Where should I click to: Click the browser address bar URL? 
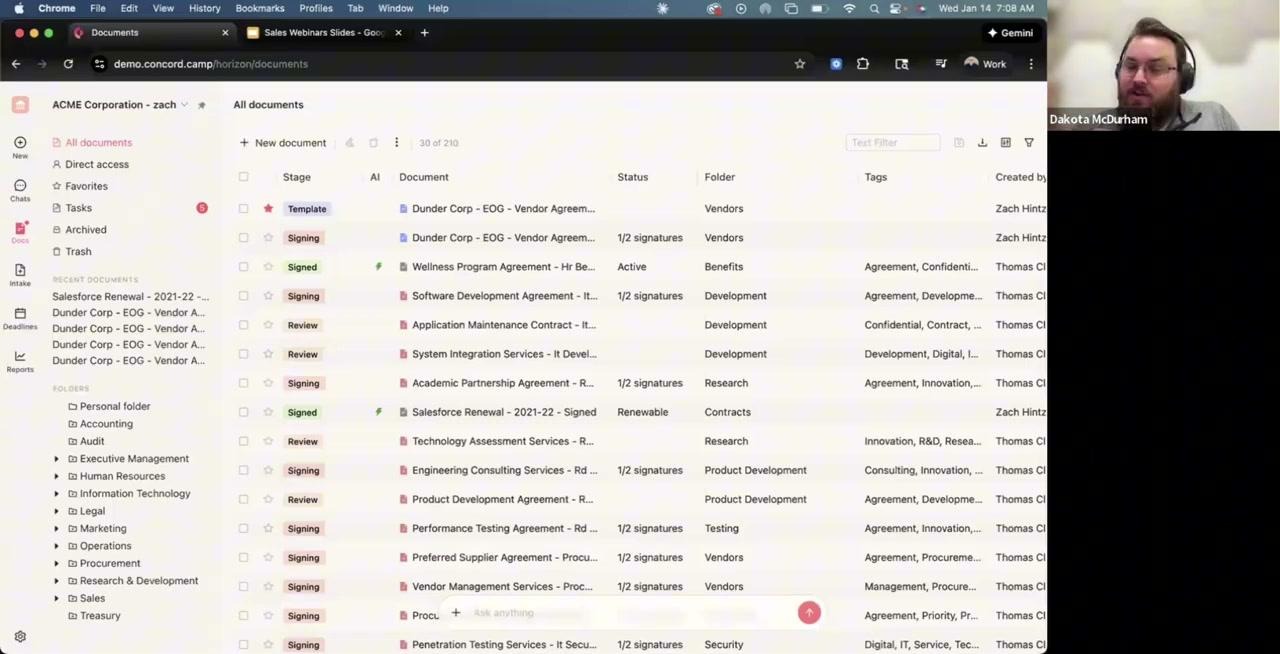[x=211, y=64]
